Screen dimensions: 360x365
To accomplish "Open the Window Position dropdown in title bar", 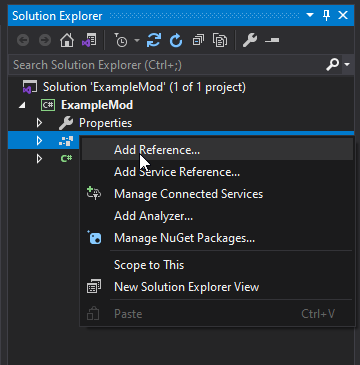I will point(310,15).
